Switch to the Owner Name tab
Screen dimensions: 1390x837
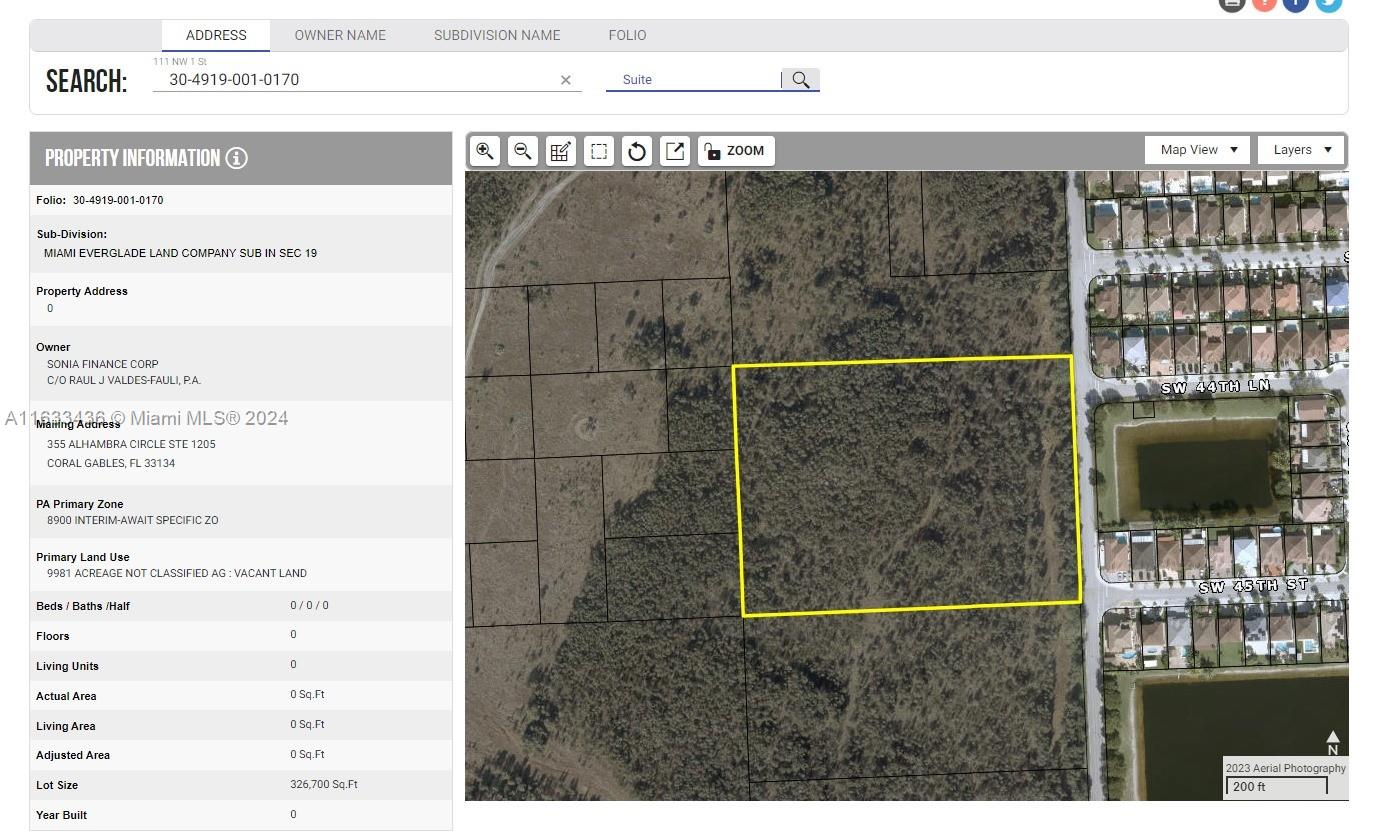click(340, 35)
